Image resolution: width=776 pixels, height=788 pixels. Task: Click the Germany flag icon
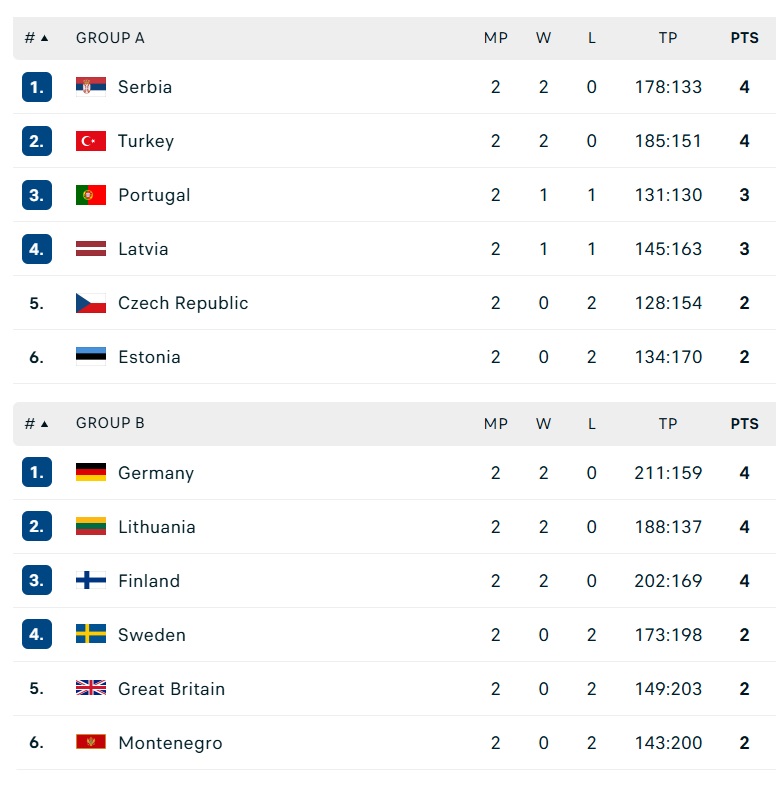pyautogui.click(x=91, y=472)
